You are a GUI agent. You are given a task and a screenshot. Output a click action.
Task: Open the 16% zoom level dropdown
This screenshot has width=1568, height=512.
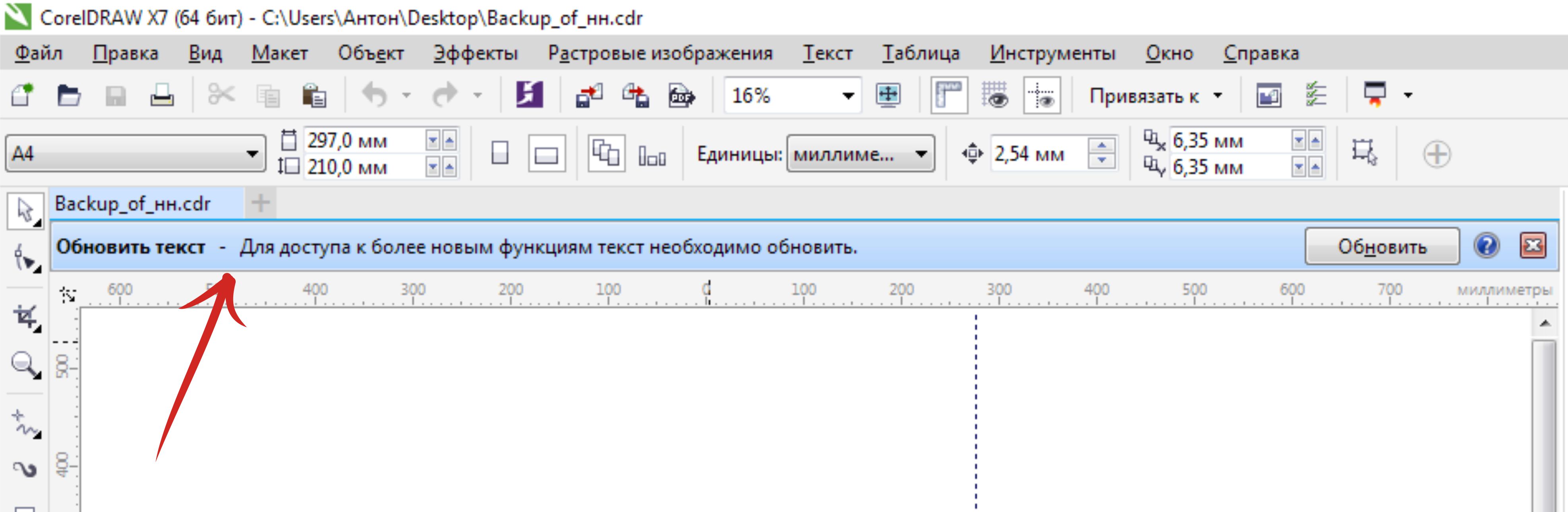pyautogui.click(x=848, y=96)
